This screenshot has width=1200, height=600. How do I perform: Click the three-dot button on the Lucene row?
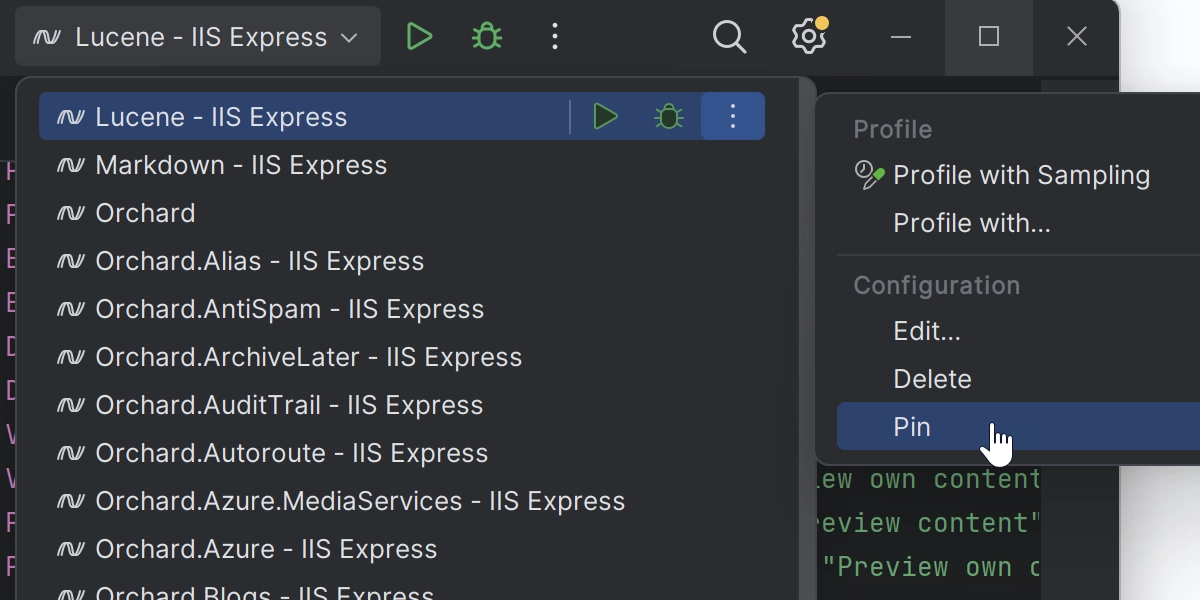(733, 117)
